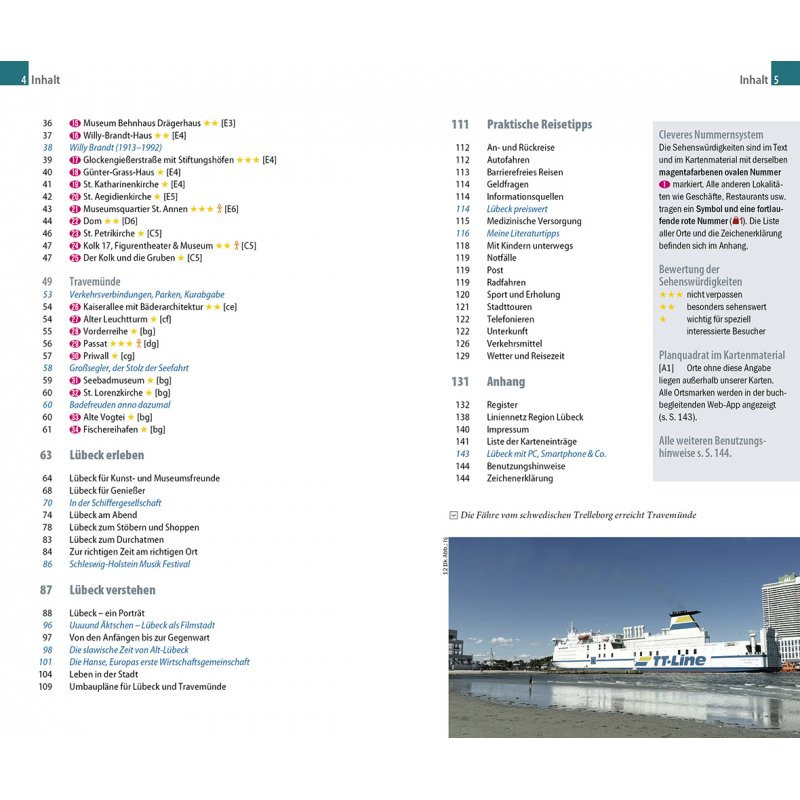
Task: Click the child-friendly figure icon next to Passat
Action: [140, 343]
